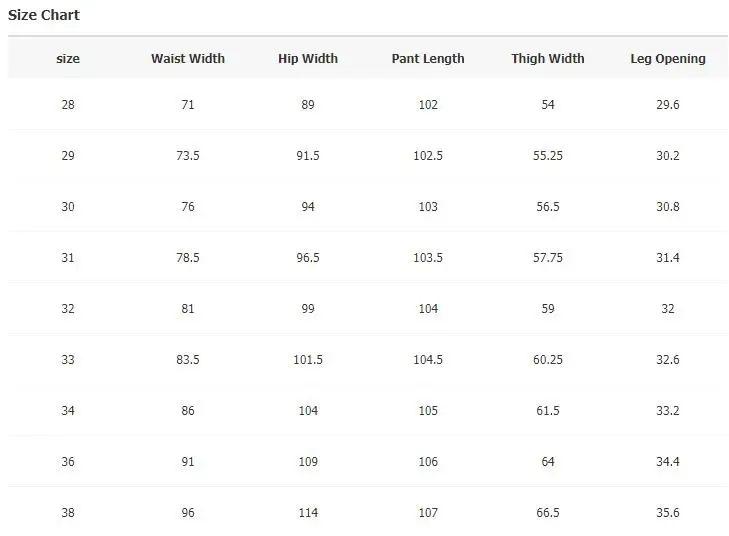
Task: Pick hip width value 94
Action: click(x=308, y=206)
